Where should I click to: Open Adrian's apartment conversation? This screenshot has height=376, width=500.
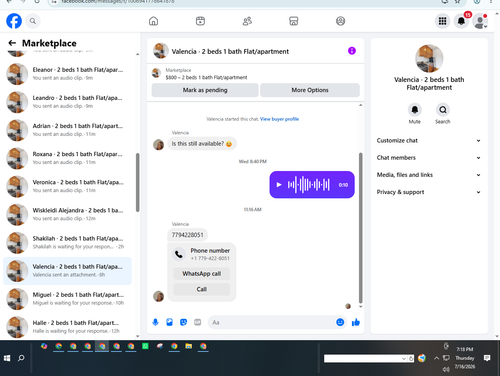pos(67,130)
